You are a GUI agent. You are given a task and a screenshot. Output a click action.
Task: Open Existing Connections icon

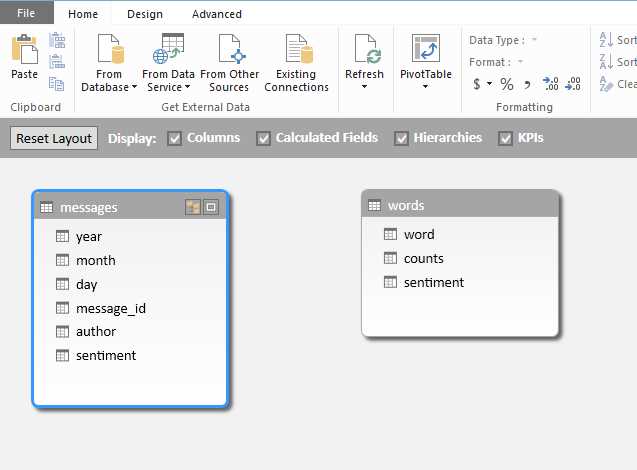pos(299,49)
